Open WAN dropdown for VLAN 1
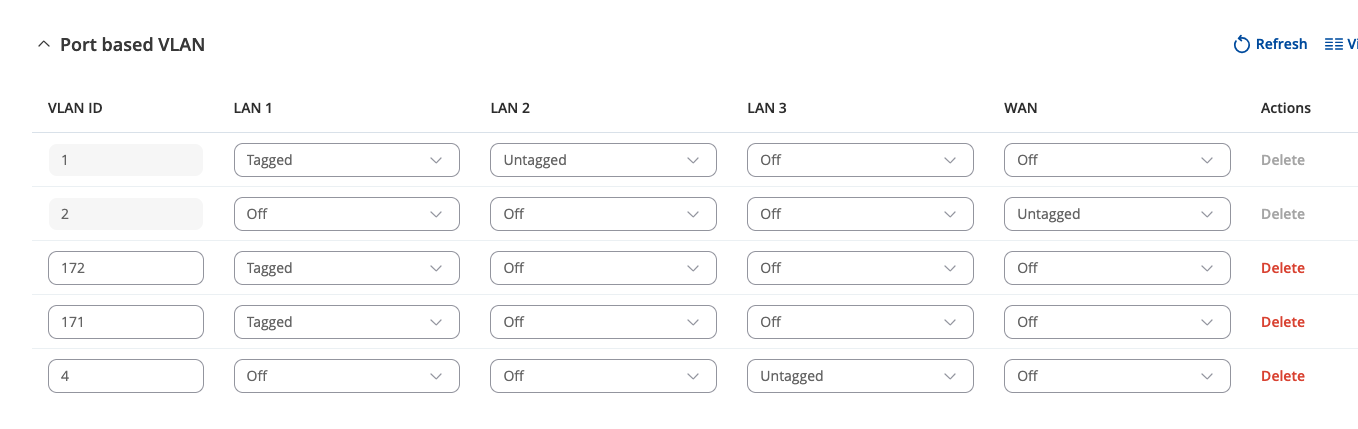The width and height of the screenshot is (1358, 429). click(1117, 160)
